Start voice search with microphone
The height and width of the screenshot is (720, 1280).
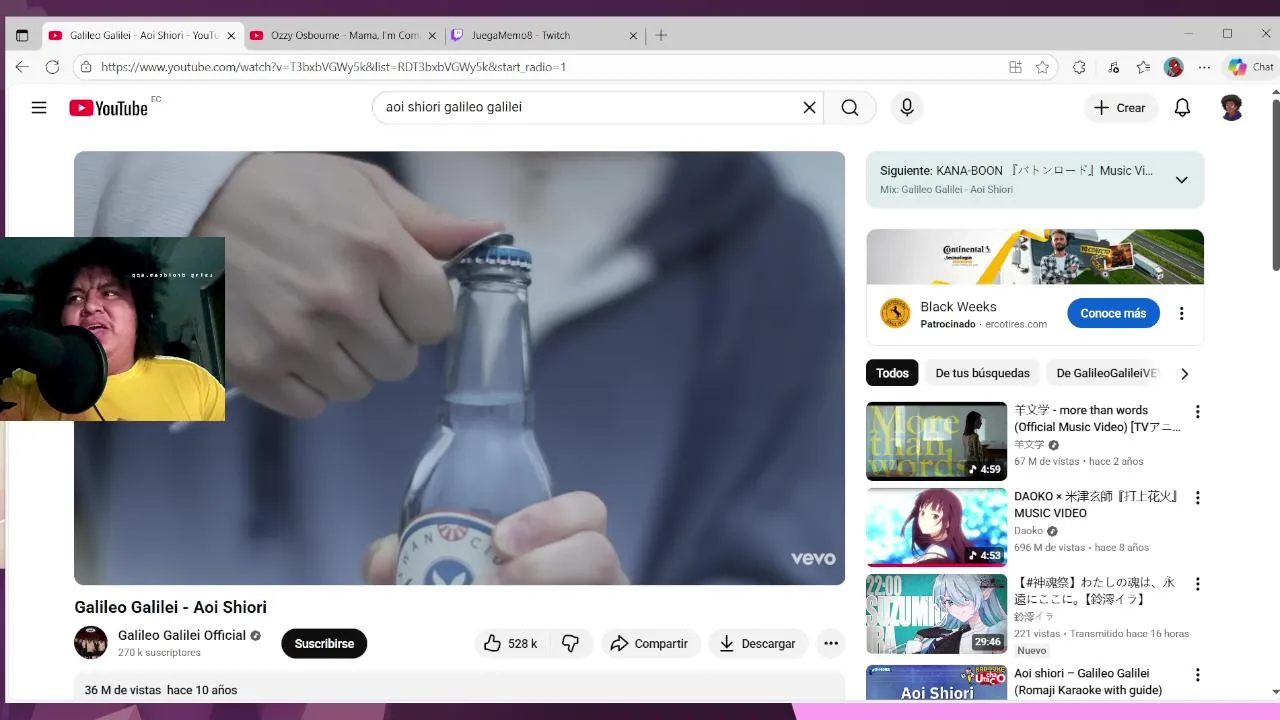[907, 108]
